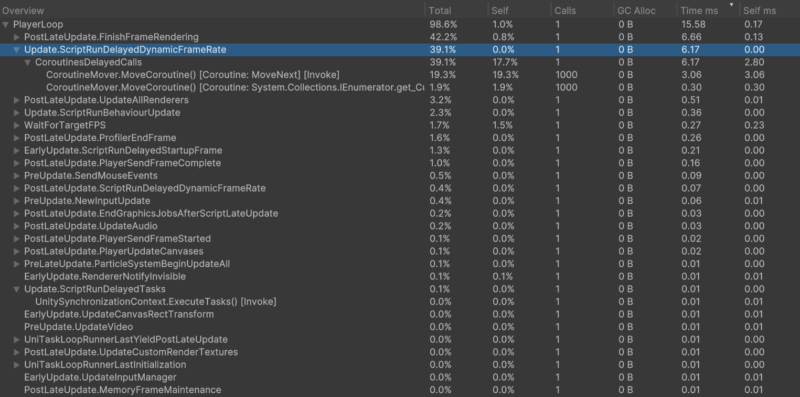Select PostLateUpdate.PlayerSendFrameComplete row
This screenshot has width=800, height=397.
400,163
